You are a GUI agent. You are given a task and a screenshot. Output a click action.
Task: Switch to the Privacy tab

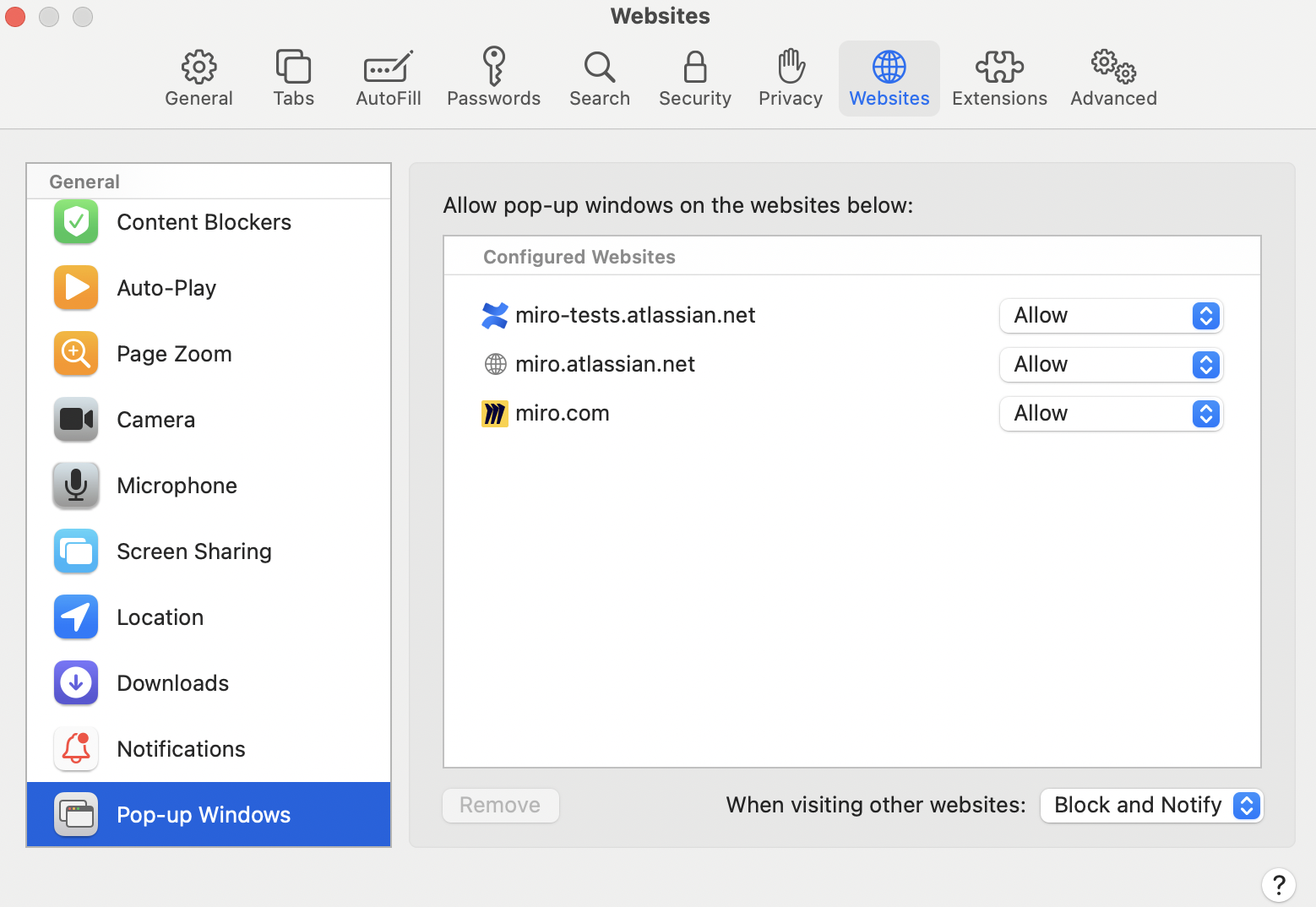coord(790,79)
